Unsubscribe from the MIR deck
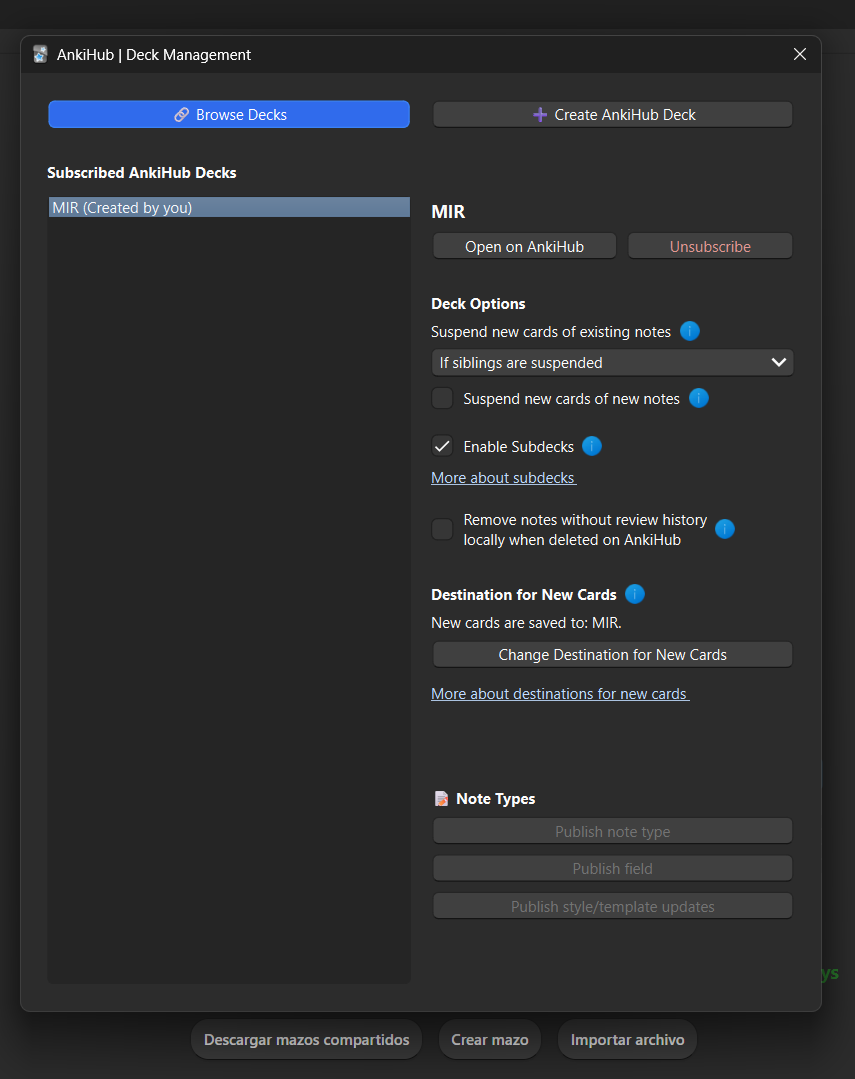This screenshot has width=855, height=1079. pyautogui.click(x=710, y=246)
